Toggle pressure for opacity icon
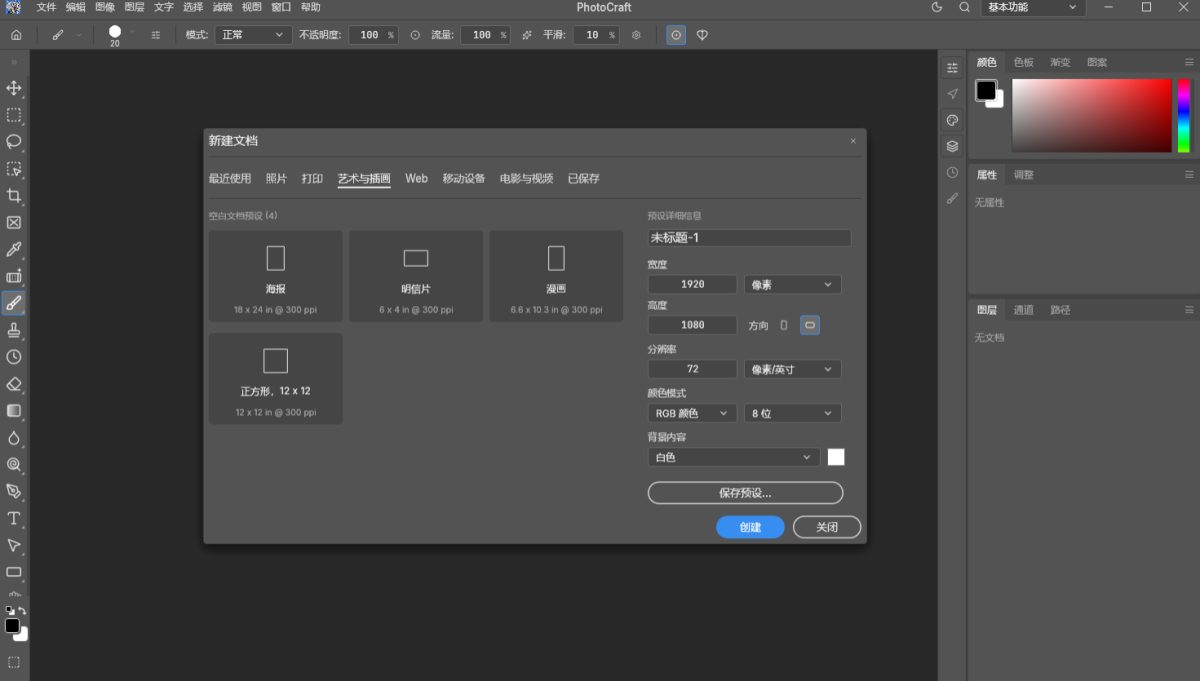The height and width of the screenshot is (681, 1200). click(415, 35)
